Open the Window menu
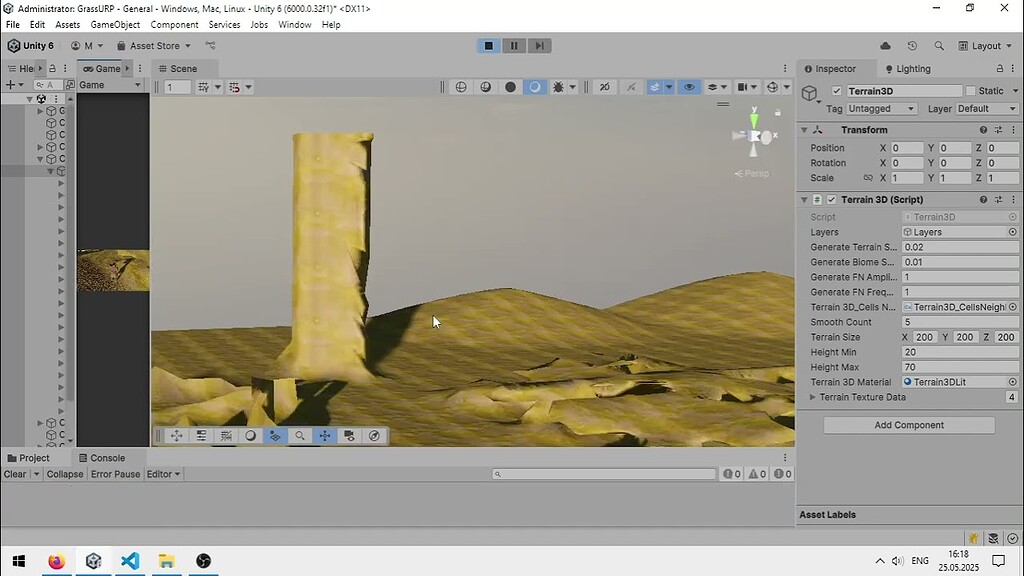1024x576 pixels. click(x=294, y=24)
